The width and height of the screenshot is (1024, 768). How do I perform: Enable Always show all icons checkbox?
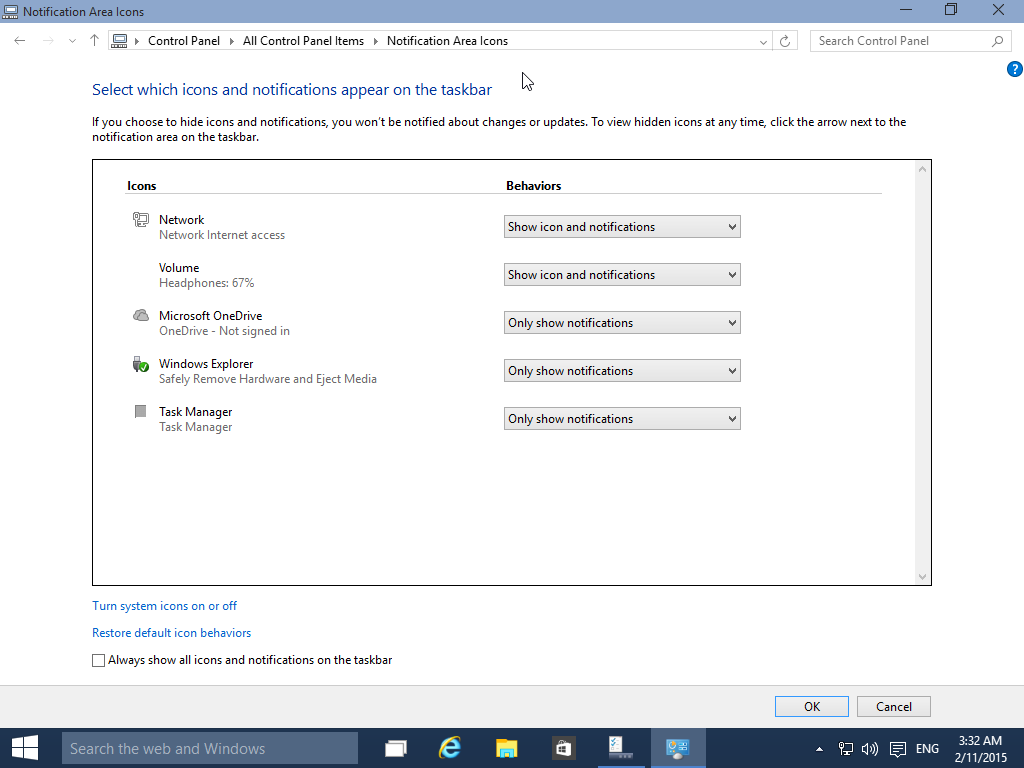[99, 660]
